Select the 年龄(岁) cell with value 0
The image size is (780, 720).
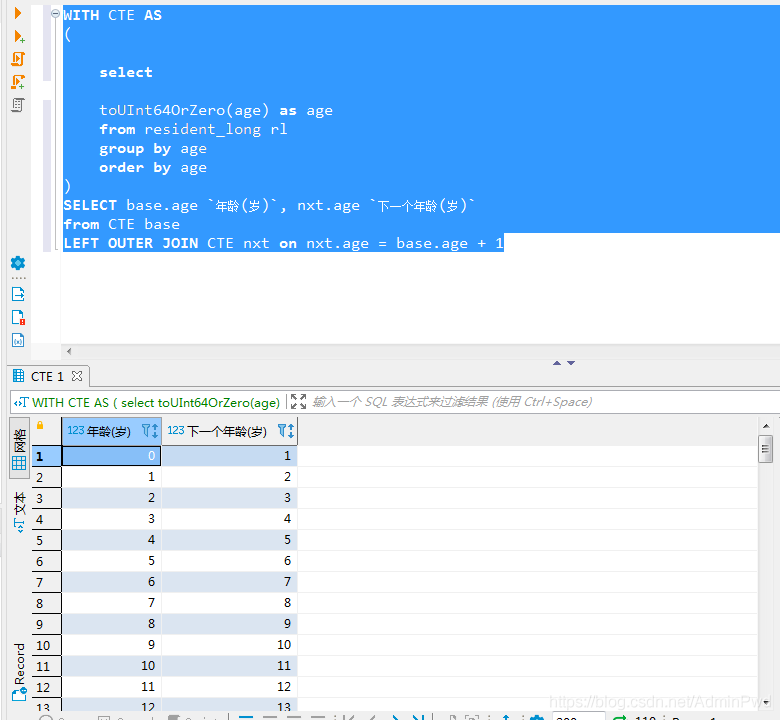111,456
